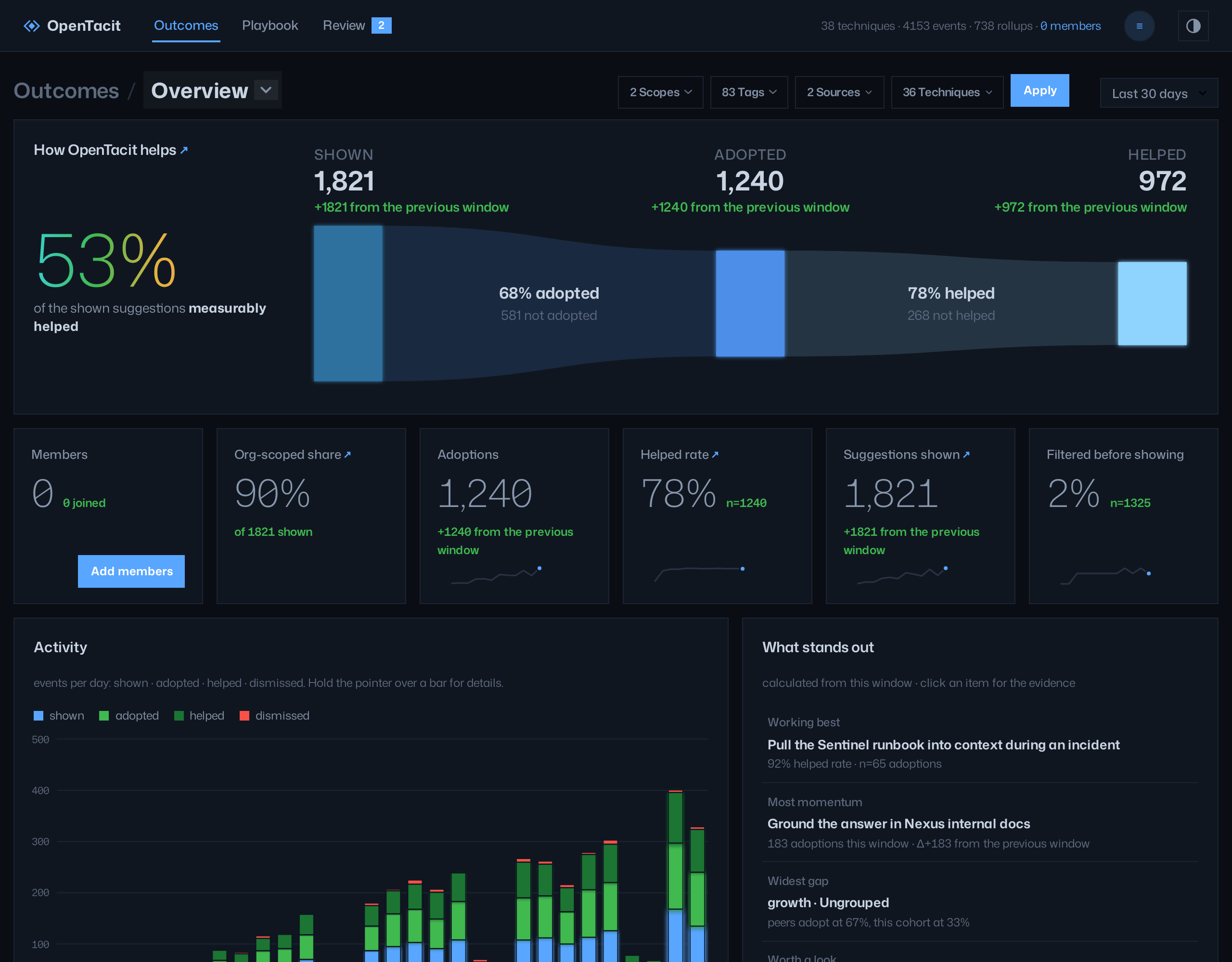Click the Org-scoped share 90% value
Viewport: 1232px width, 962px height.
point(272,494)
